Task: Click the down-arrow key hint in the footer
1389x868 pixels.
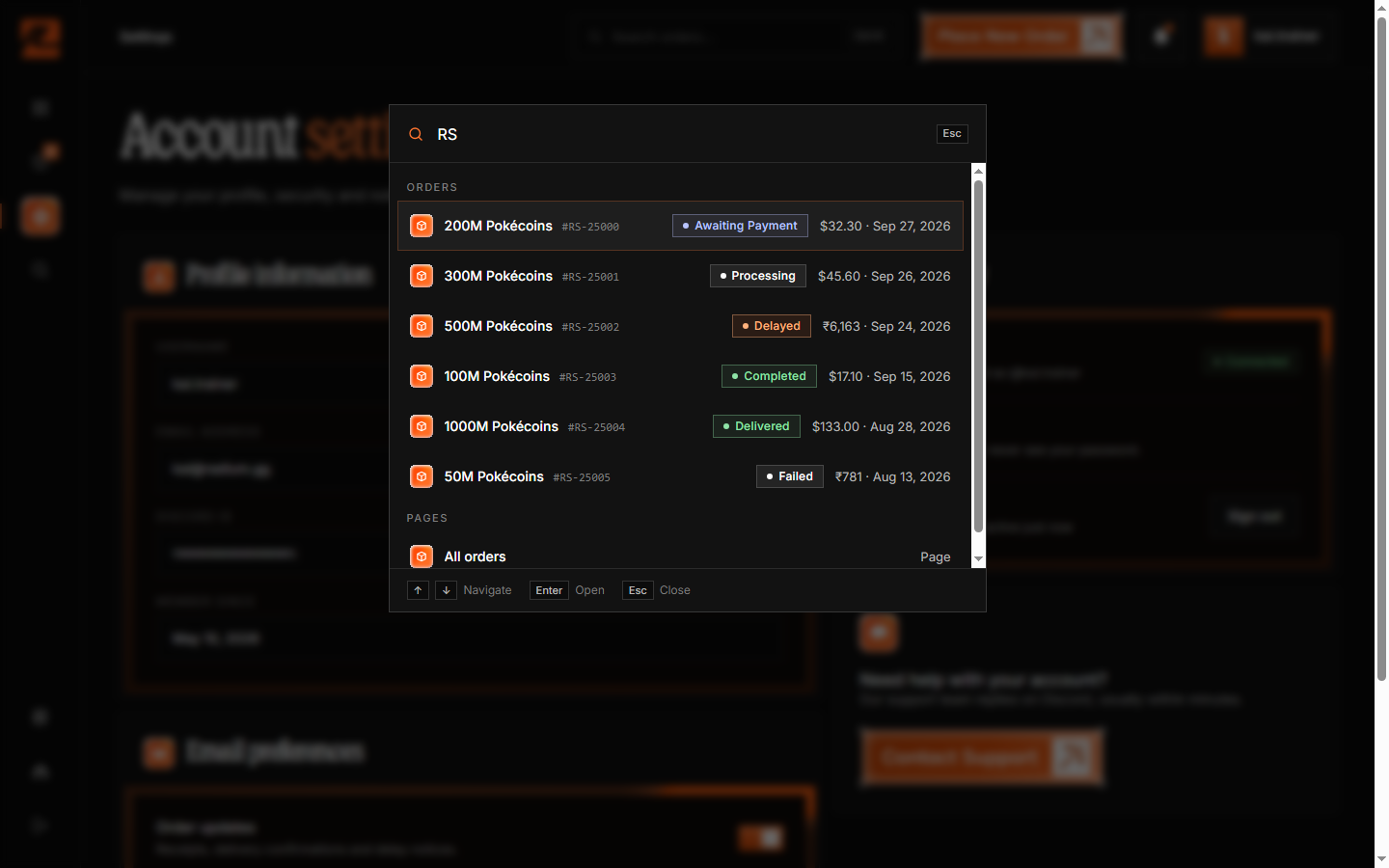Action: pos(446,590)
